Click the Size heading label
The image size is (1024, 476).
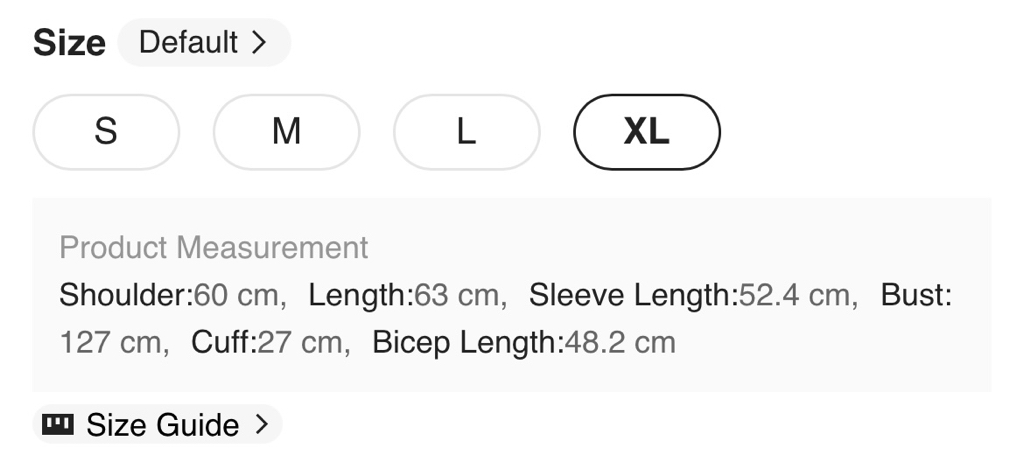69,43
